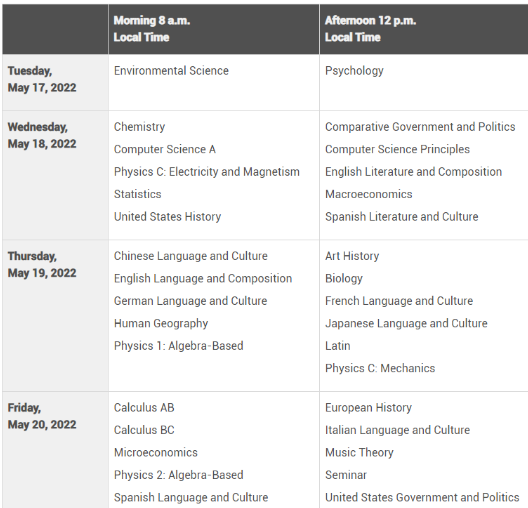The height and width of the screenshot is (508, 528).
Task: Click the Computer Science Principles entry
Action: click(397, 149)
